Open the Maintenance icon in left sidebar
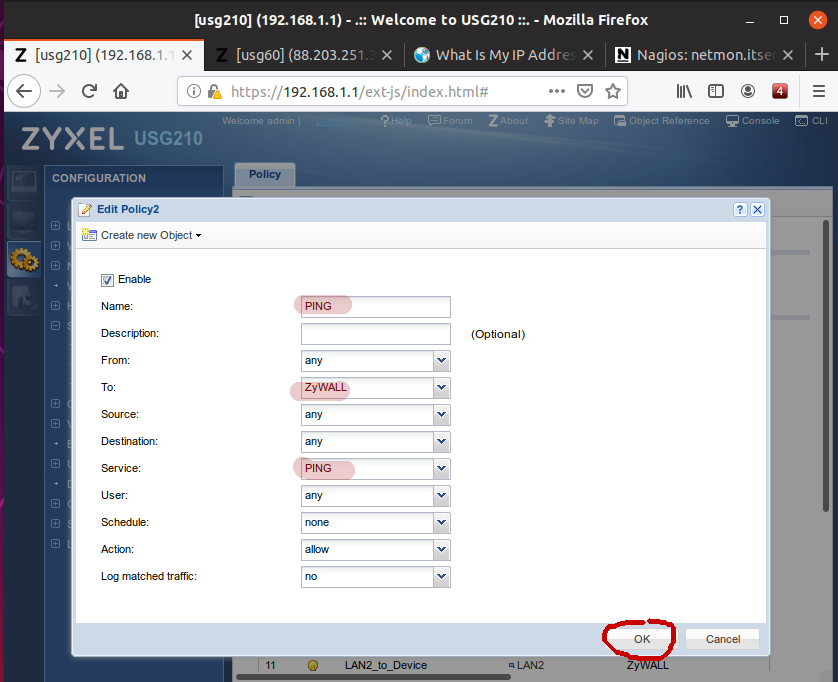Image resolution: width=838 pixels, height=682 pixels. pyautogui.click(x=23, y=298)
